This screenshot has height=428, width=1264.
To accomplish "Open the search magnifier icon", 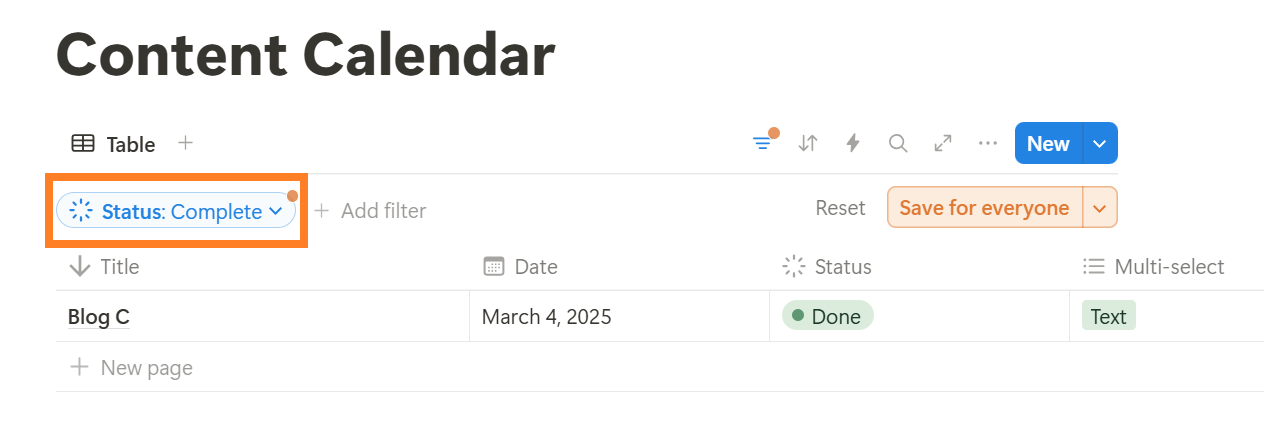I will pyautogui.click(x=898, y=143).
